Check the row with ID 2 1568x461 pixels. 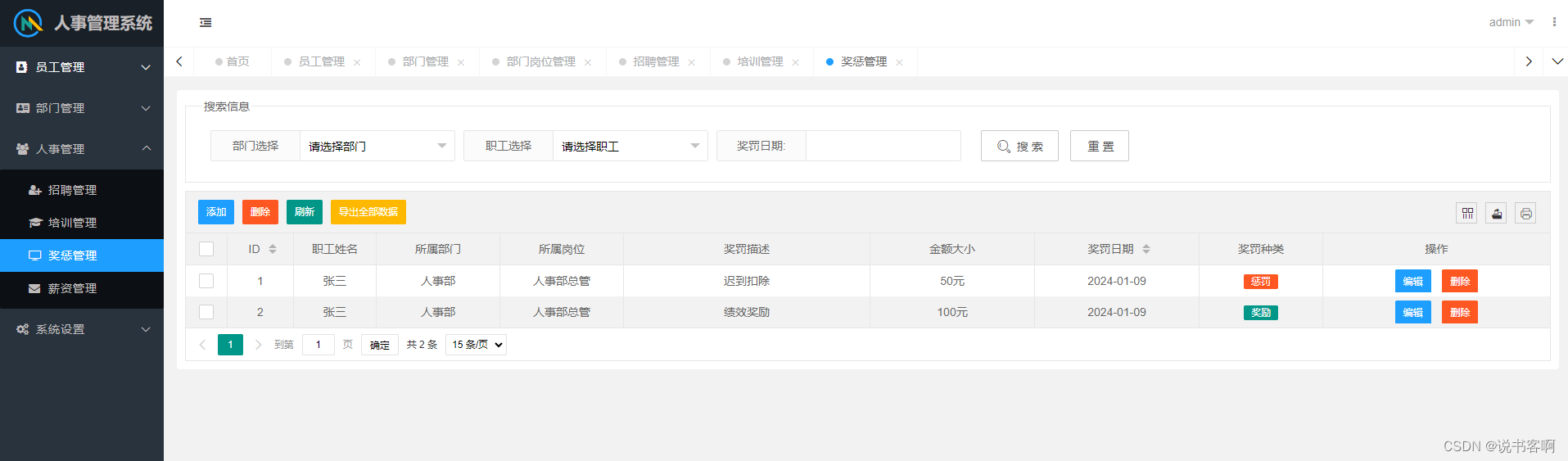click(206, 312)
